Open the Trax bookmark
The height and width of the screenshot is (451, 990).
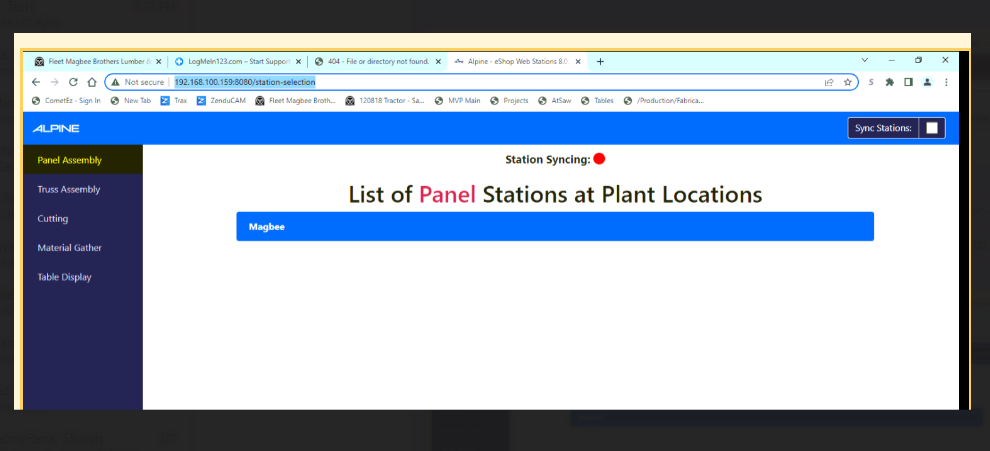pos(174,100)
